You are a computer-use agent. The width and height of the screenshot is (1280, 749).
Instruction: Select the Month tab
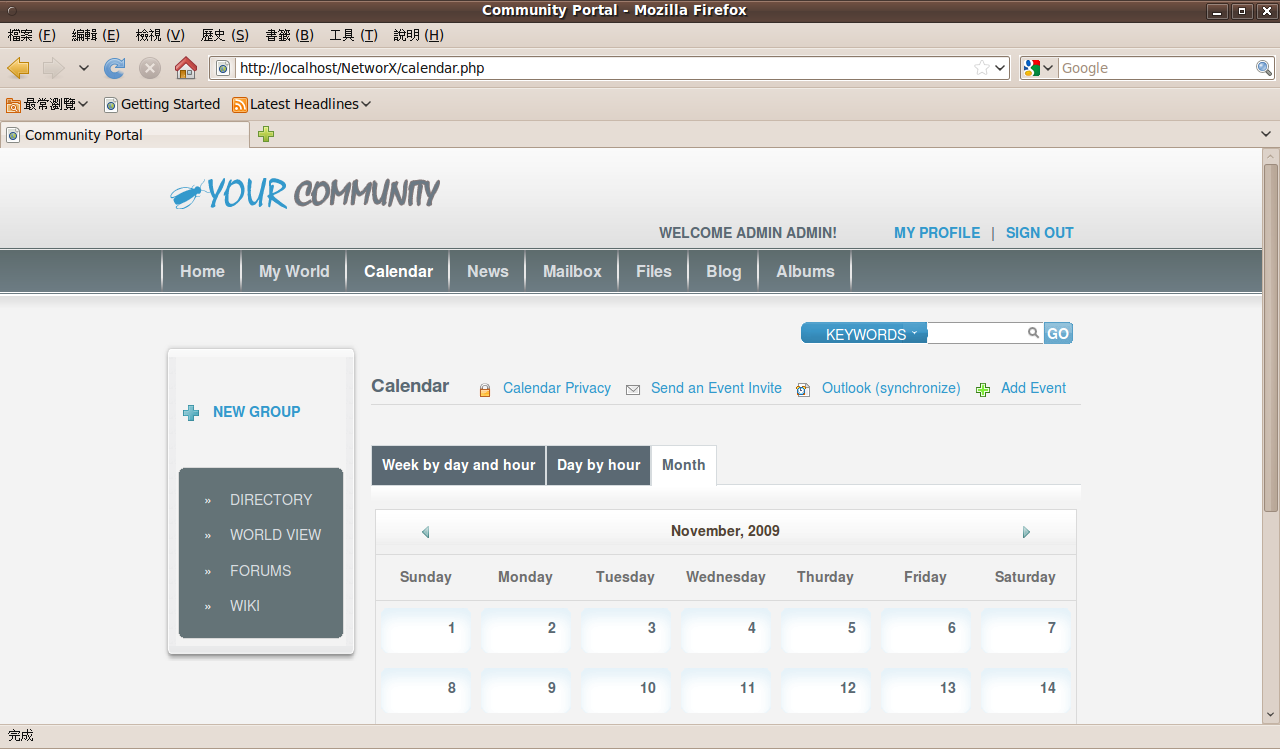click(x=684, y=465)
